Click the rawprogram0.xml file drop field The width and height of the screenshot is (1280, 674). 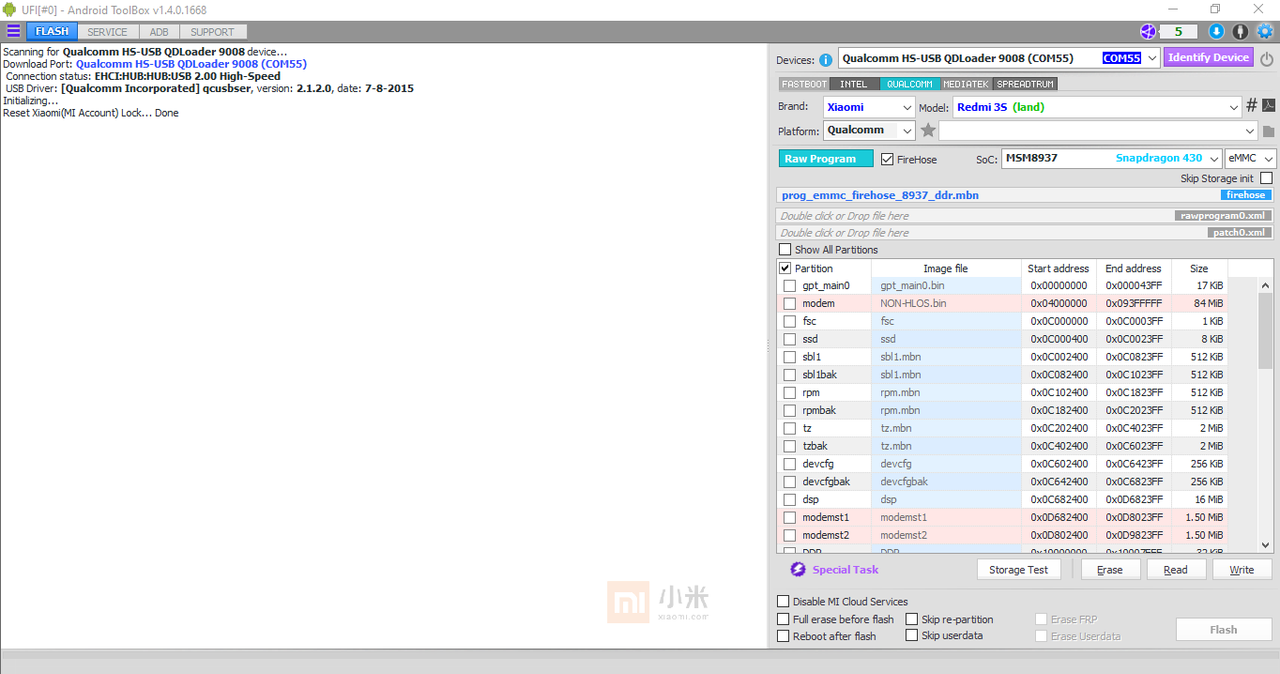click(x=1025, y=215)
